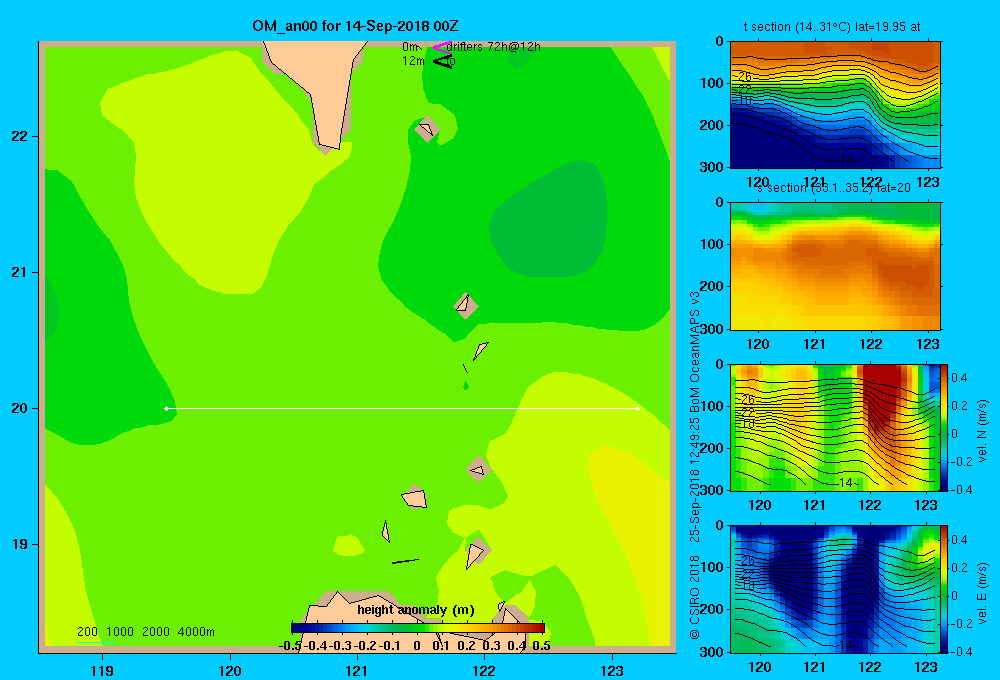Viewport: 1000px width, 680px height.
Task: Click latitude label 19 on main map
Action: (x=20, y=544)
